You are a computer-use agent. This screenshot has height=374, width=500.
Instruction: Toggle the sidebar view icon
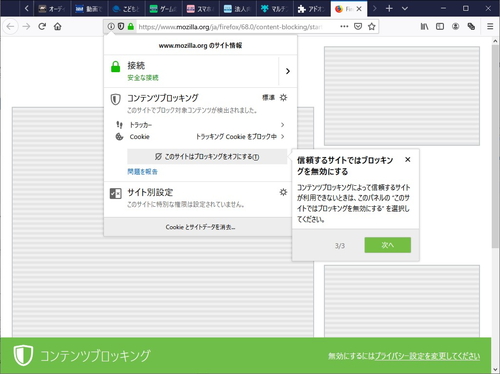click(x=440, y=26)
